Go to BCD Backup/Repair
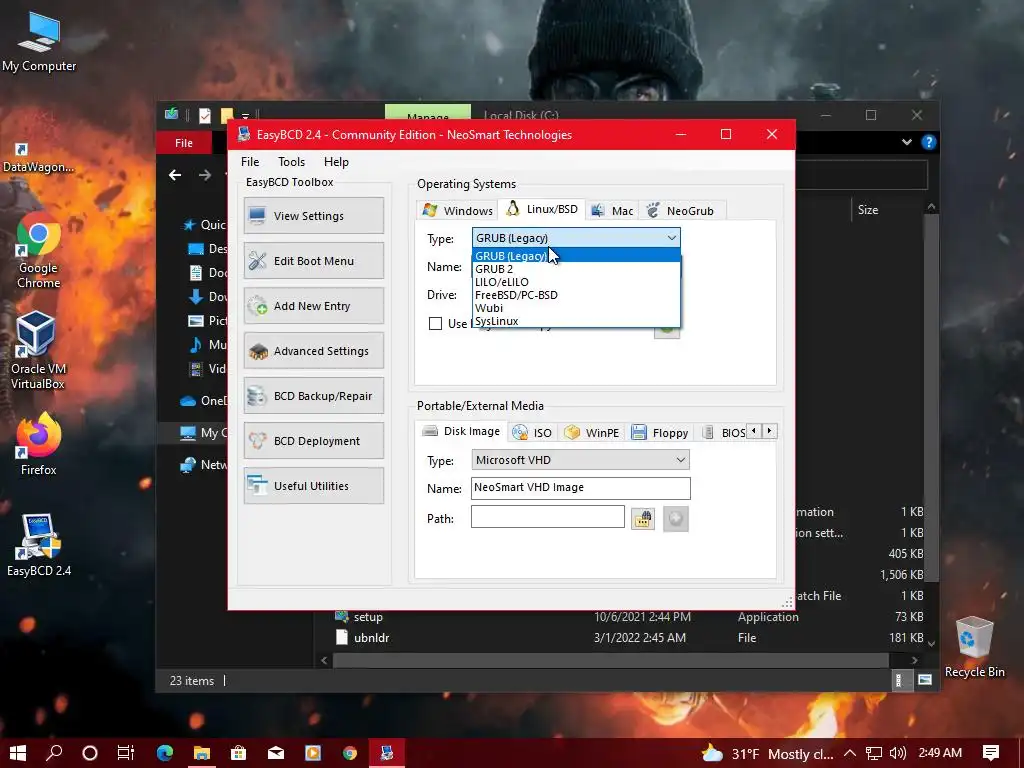 click(x=313, y=396)
